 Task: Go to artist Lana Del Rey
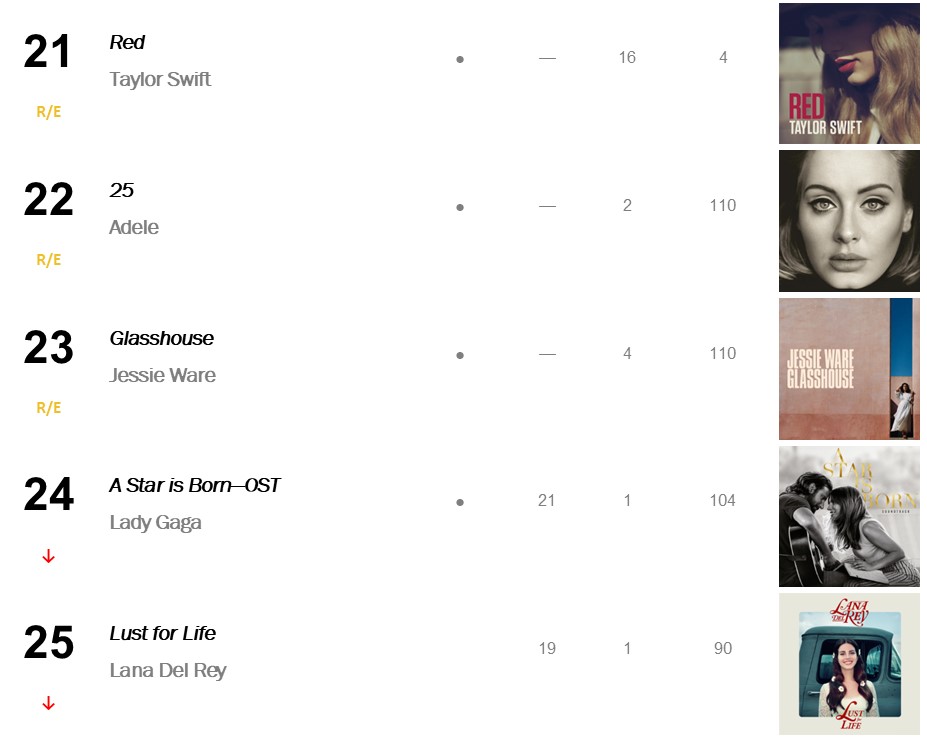click(168, 670)
